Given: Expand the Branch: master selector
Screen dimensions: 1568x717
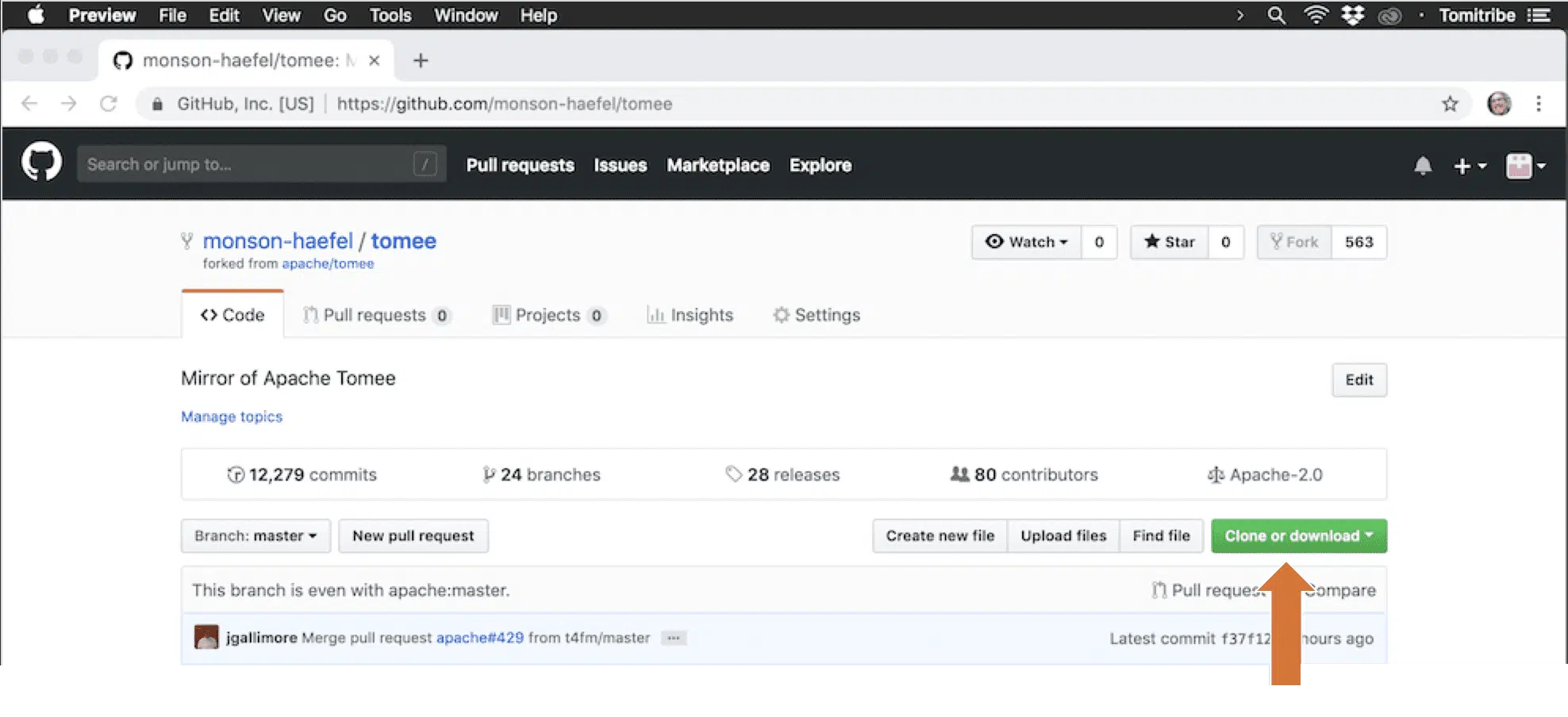Looking at the screenshot, I should tap(256, 536).
